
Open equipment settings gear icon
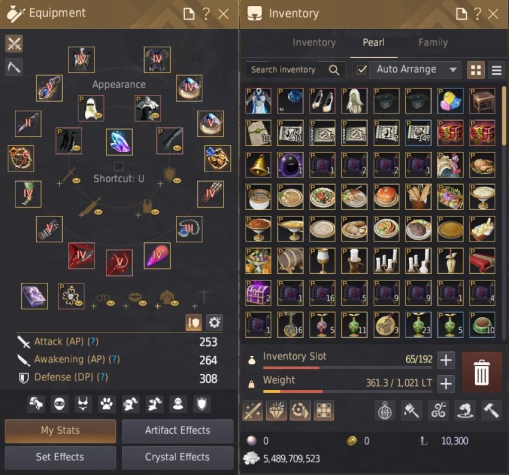click(x=214, y=322)
